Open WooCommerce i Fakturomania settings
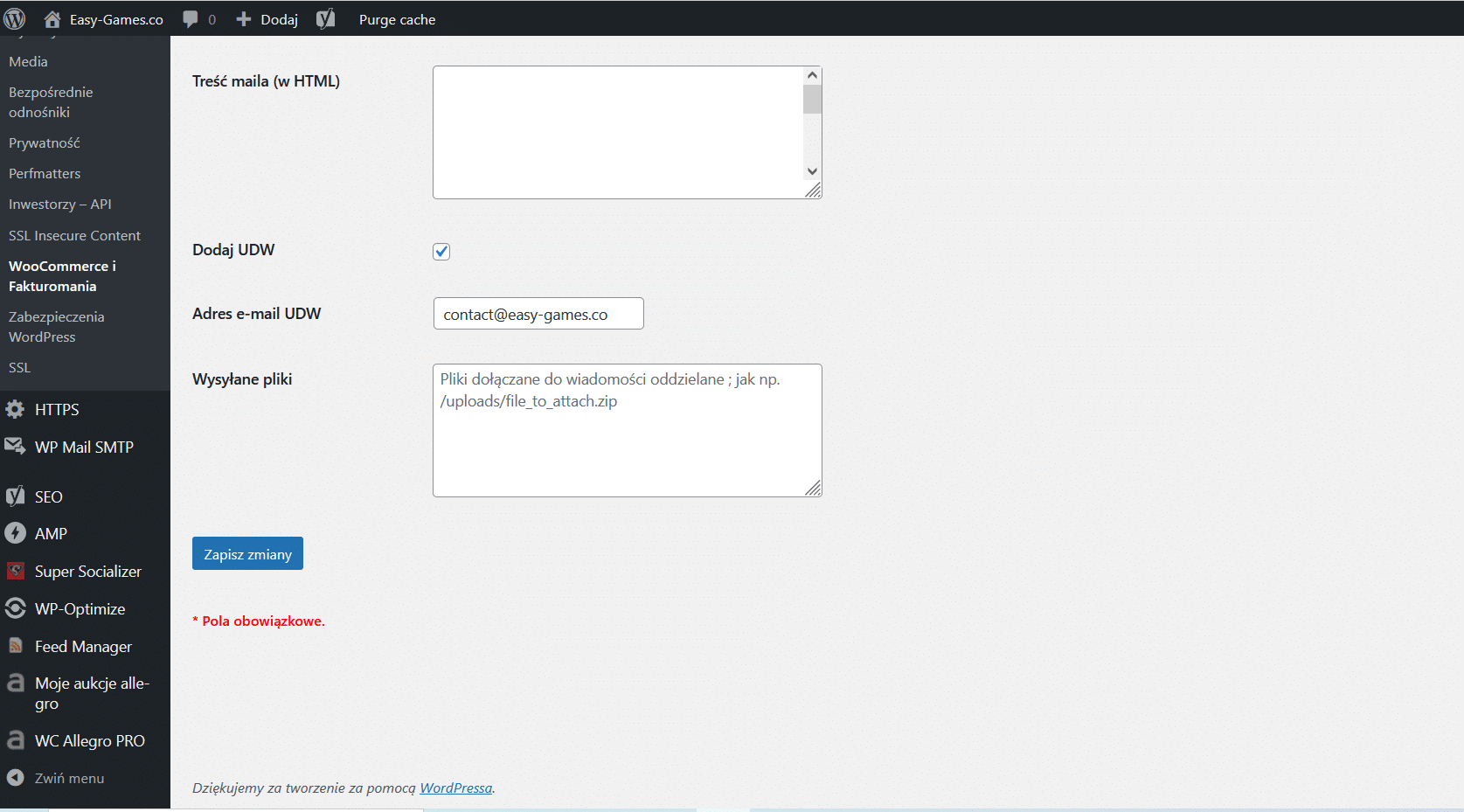This screenshot has width=1464, height=812. (62, 276)
